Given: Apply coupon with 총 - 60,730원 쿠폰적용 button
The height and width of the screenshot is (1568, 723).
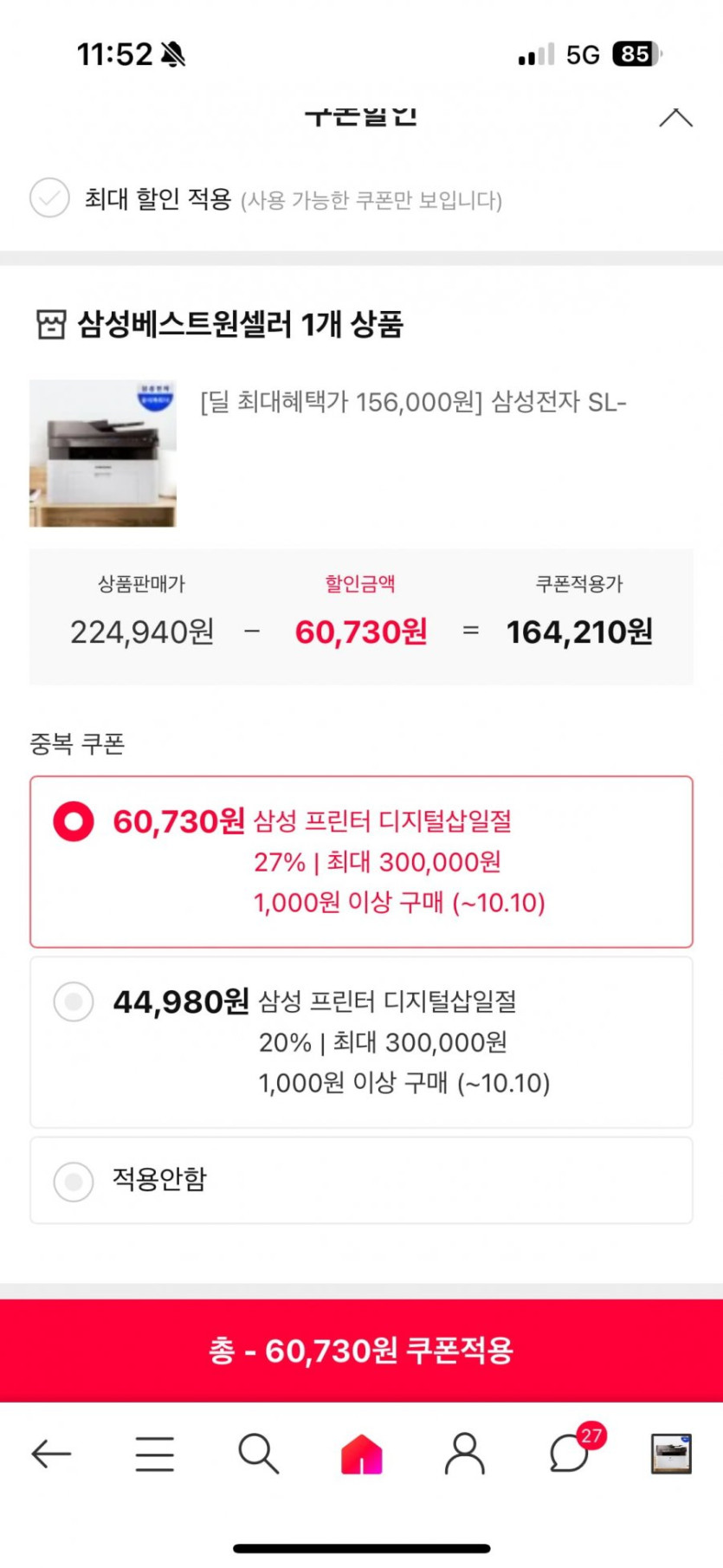Looking at the screenshot, I should pyautogui.click(x=361, y=1351).
